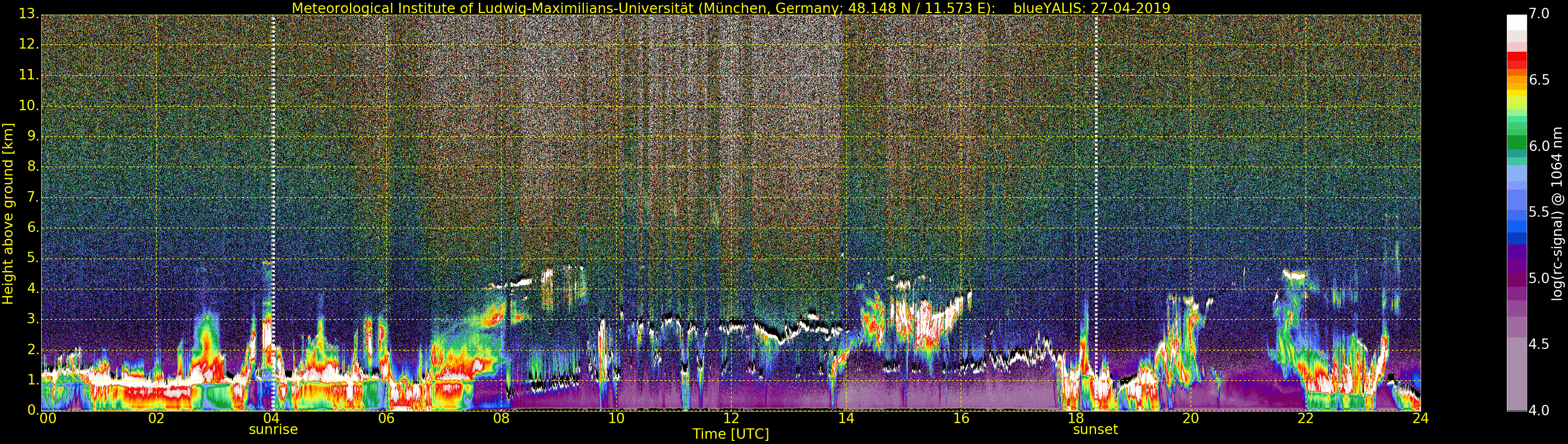1568x444 pixels.
Task: Click the 'Time [UTC]' x-axis label
Action: (731, 434)
